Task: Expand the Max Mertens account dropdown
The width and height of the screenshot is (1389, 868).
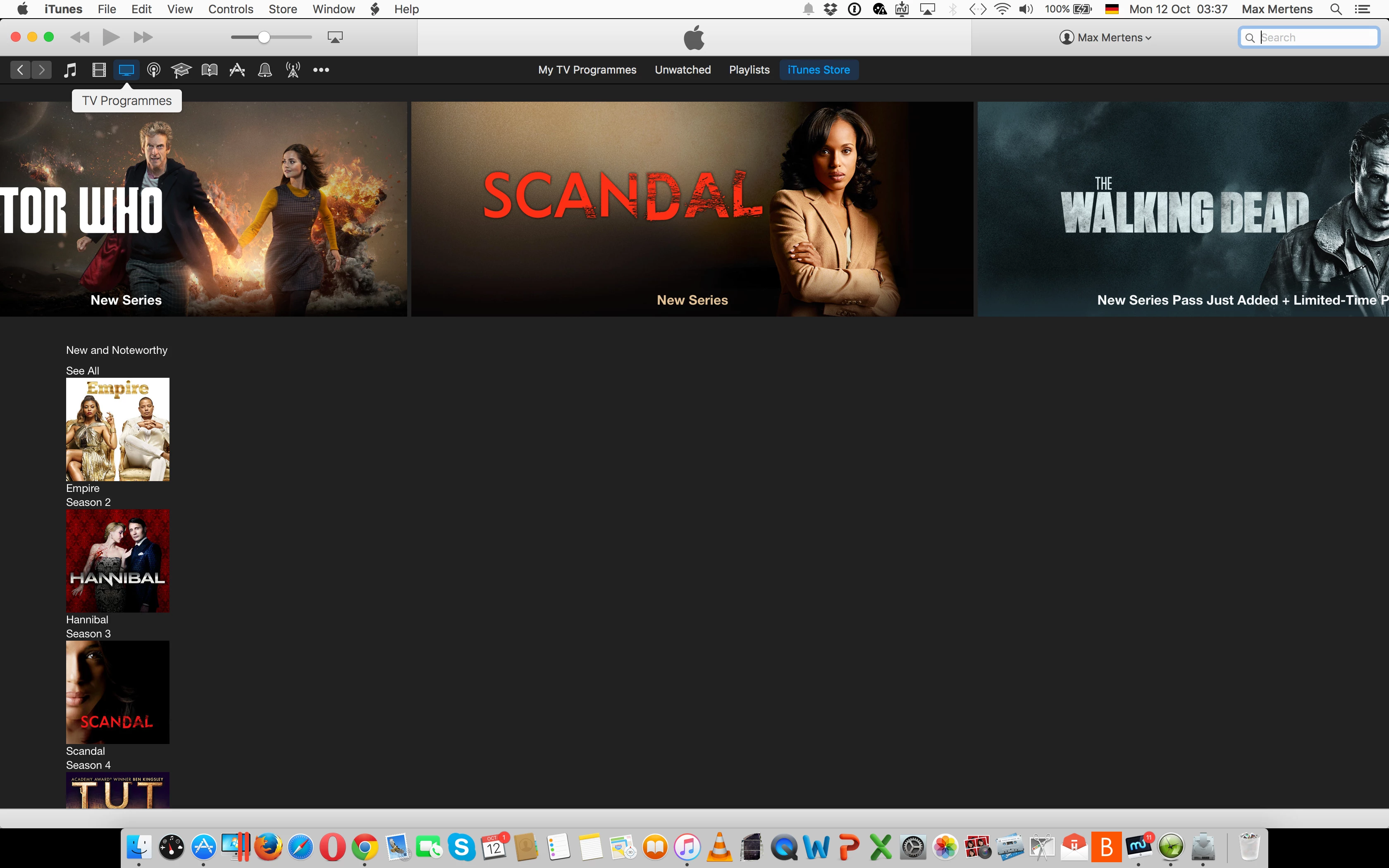Action: (1105, 37)
